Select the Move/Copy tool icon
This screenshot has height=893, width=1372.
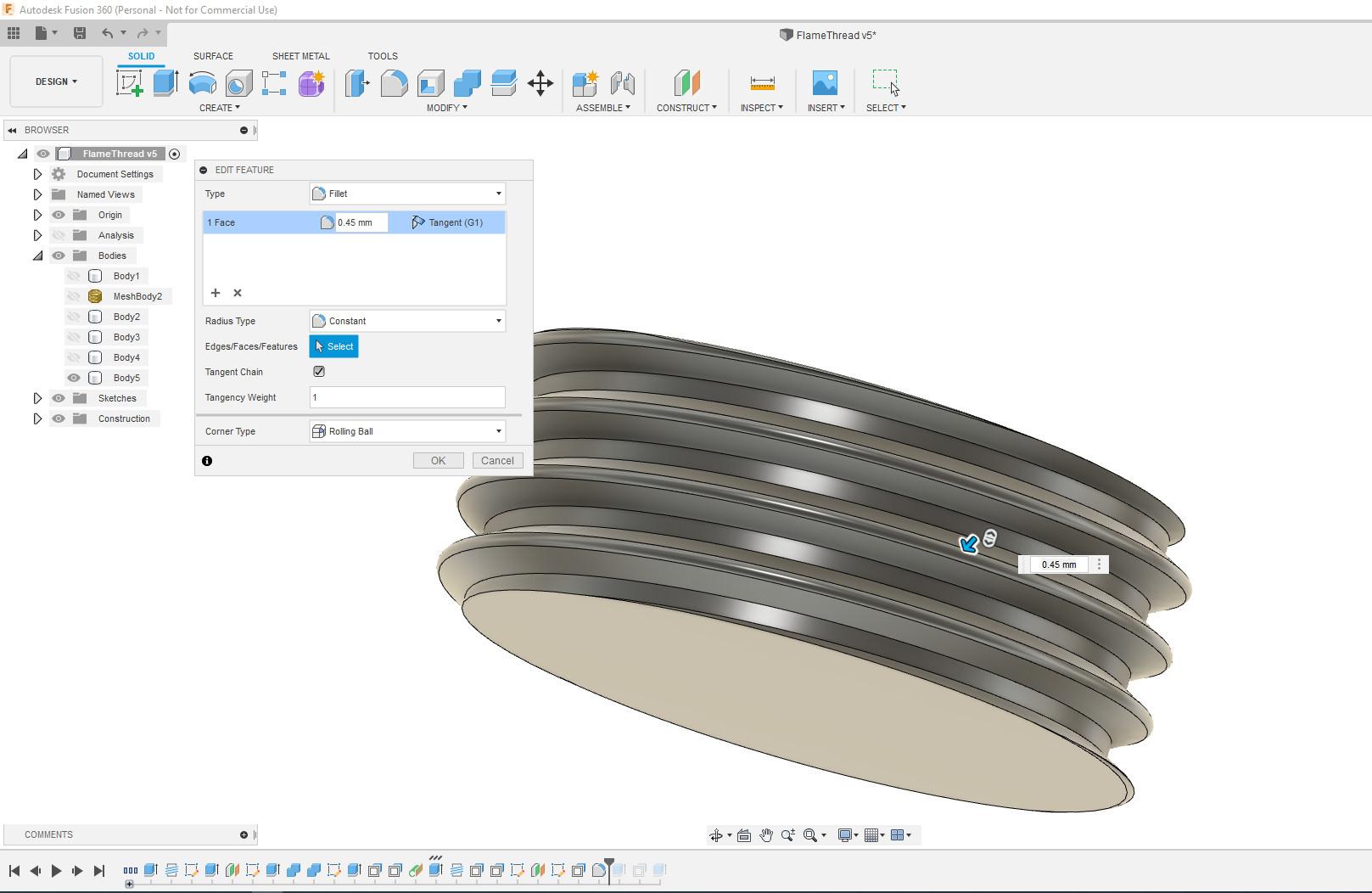click(x=540, y=83)
